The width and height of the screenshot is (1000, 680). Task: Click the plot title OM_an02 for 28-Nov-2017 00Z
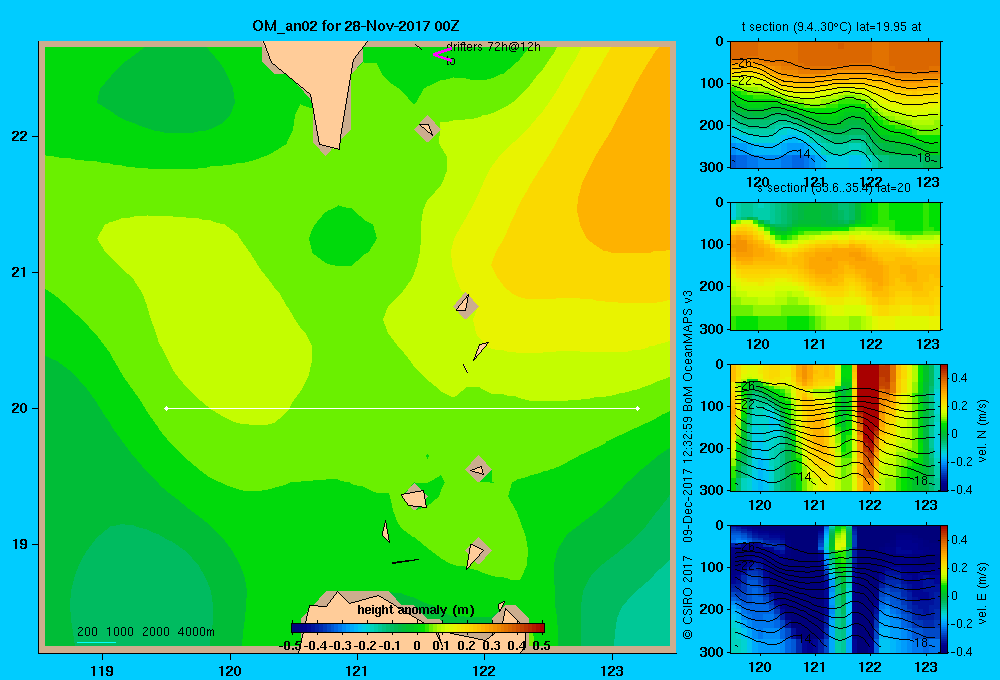point(355,26)
